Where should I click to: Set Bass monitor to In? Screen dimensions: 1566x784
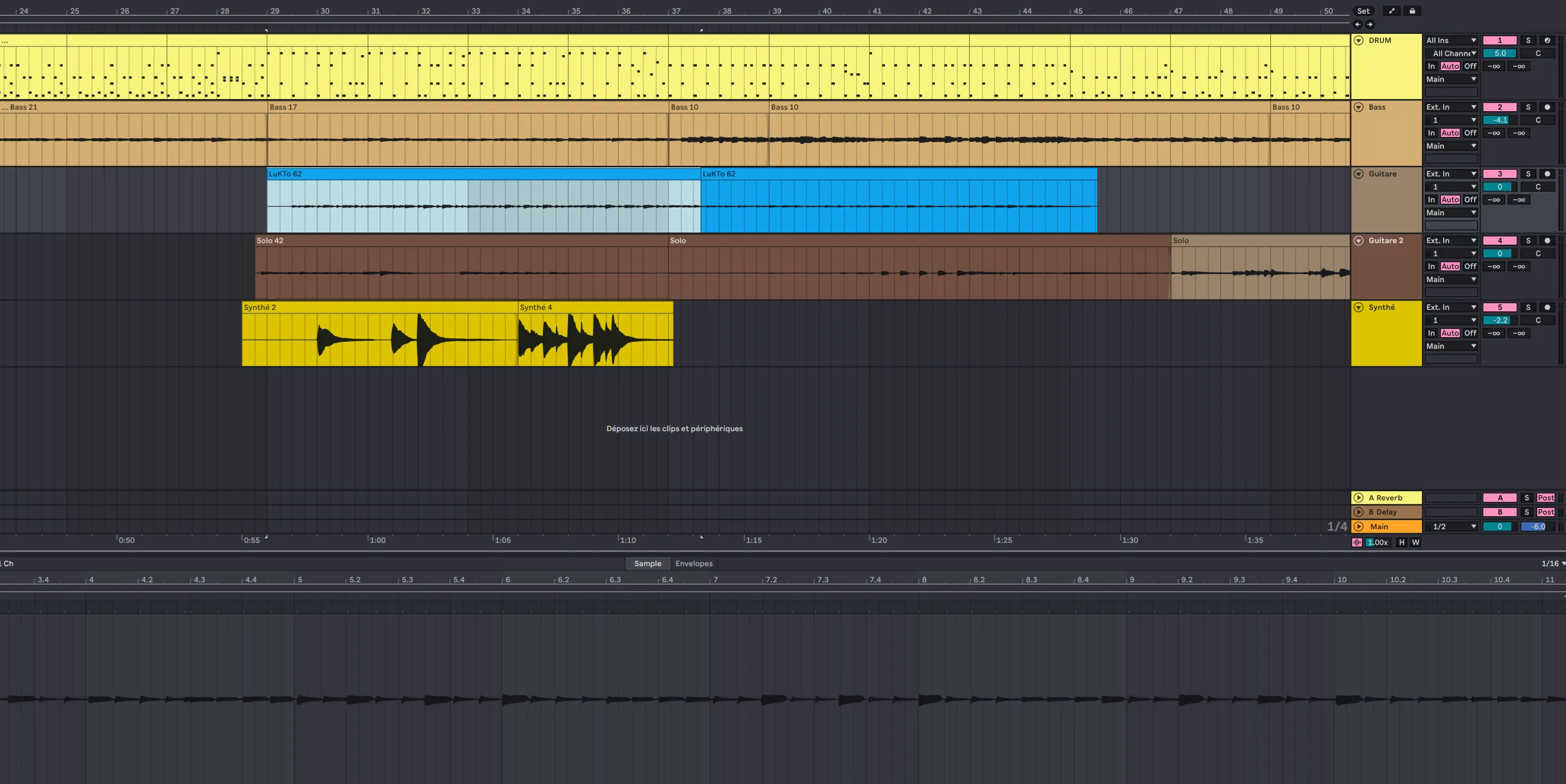point(1431,133)
